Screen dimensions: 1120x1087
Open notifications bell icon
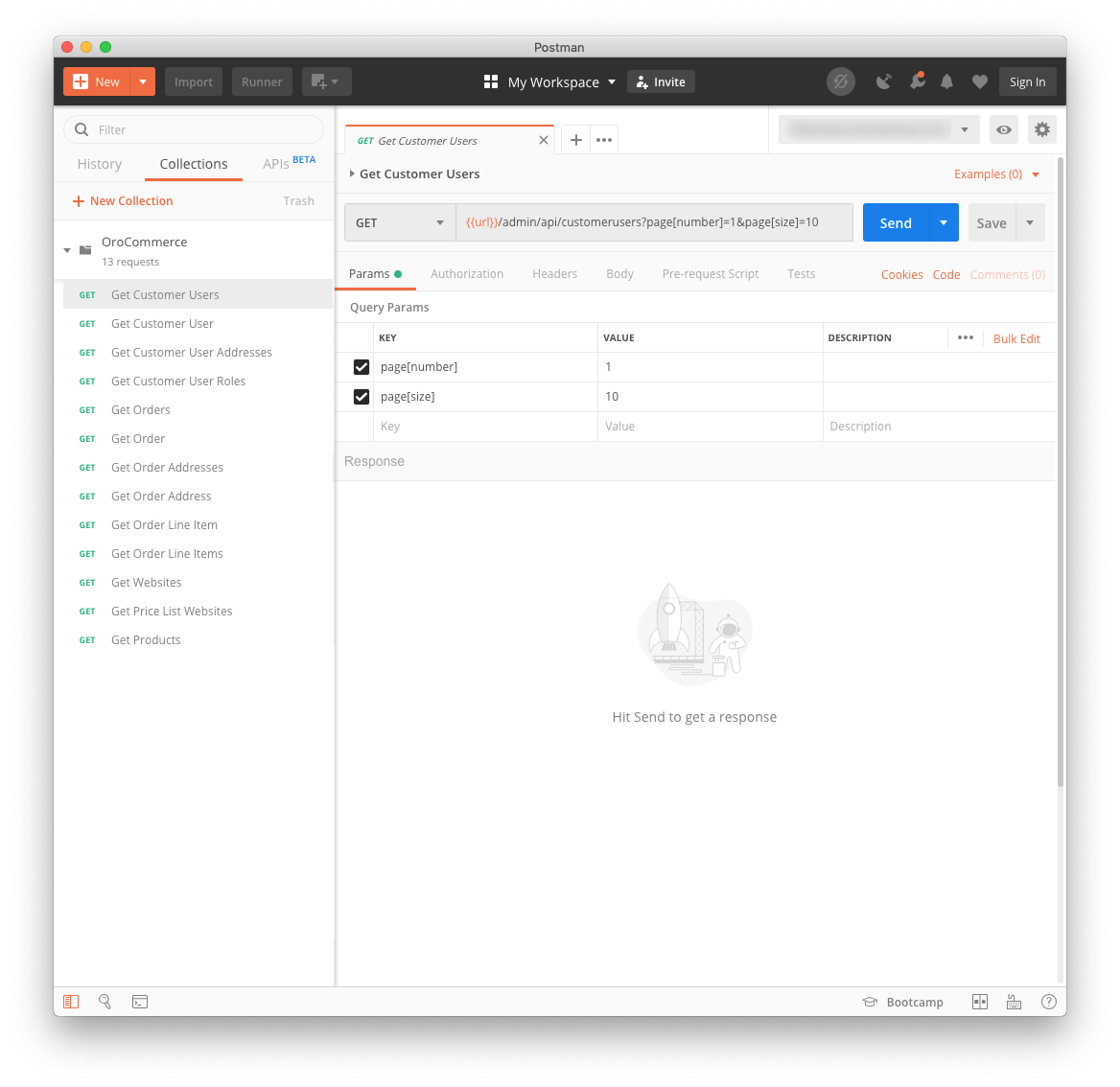(x=947, y=82)
